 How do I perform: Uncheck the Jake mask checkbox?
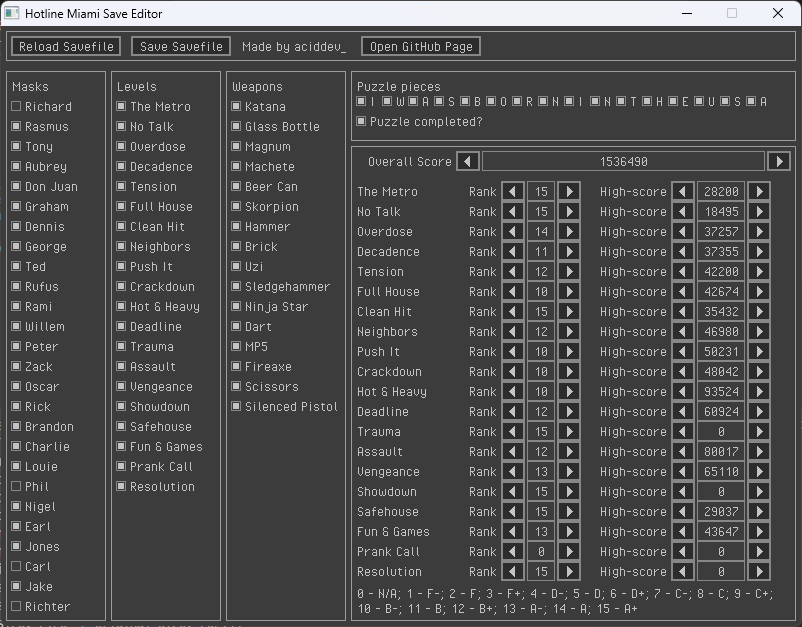coord(16,586)
